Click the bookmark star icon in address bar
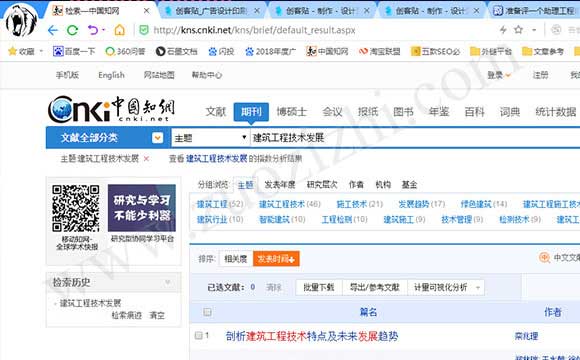The image size is (580, 360). pyautogui.click(x=518, y=30)
